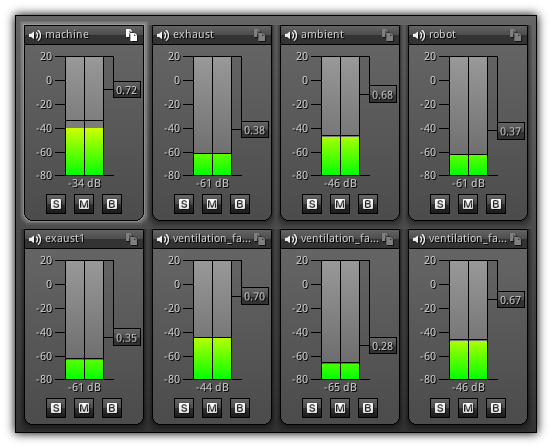This screenshot has width=552, height=448.
Task: Click the -46 dB readout under ambient
Action: 340,183
